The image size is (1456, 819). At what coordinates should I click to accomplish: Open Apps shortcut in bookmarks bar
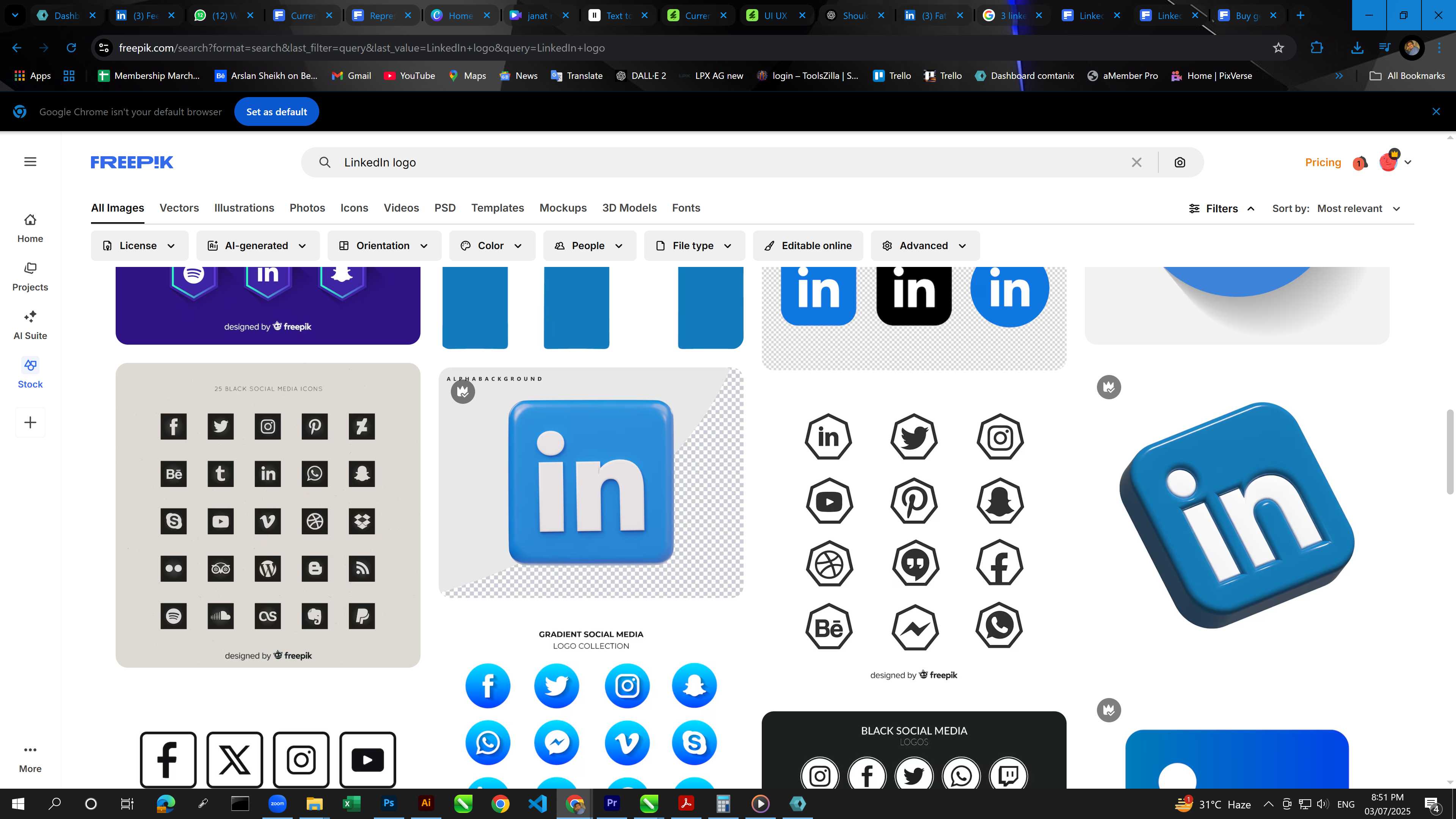tap(32, 76)
